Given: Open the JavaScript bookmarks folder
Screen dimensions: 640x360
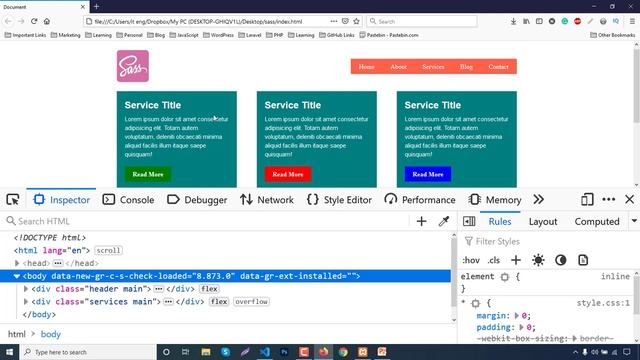Looking at the screenshot, I should (x=184, y=35).
